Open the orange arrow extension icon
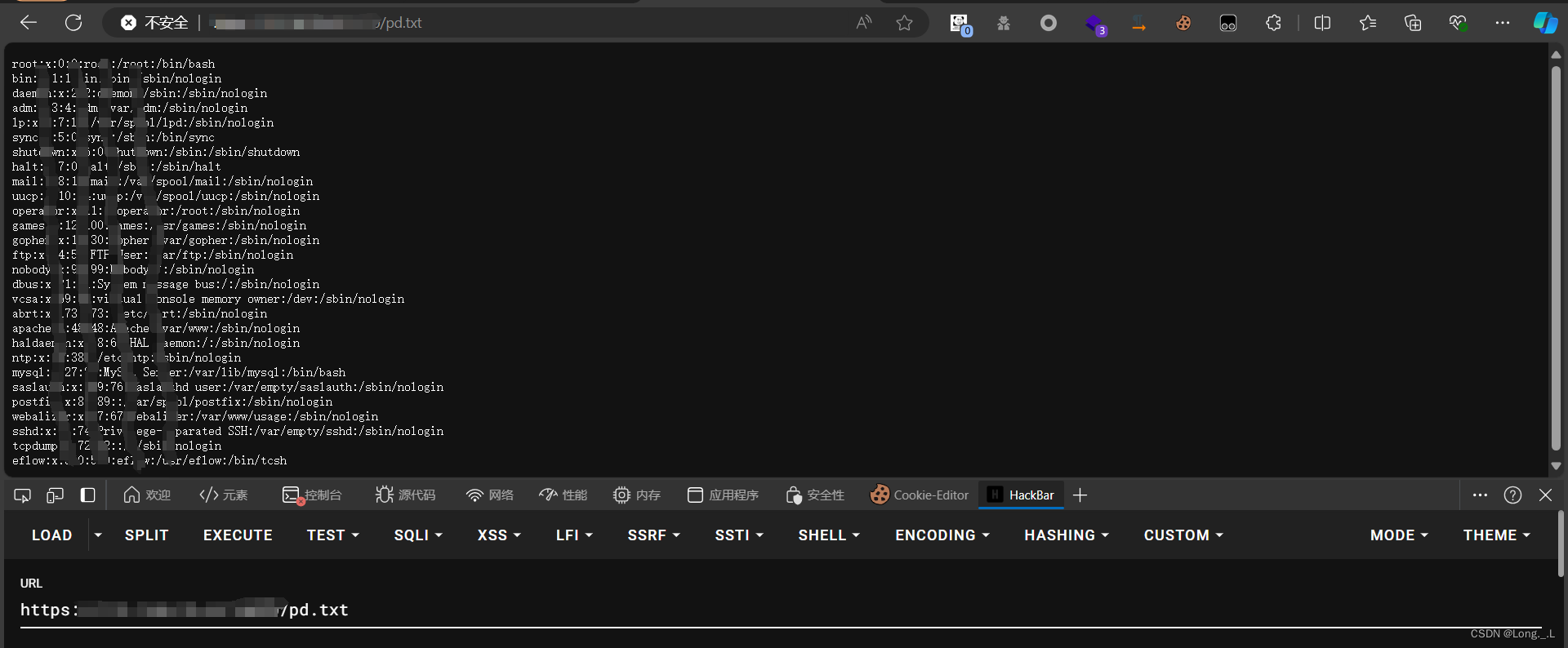Screen dimensions: 1568x648 click(1138, 23)
